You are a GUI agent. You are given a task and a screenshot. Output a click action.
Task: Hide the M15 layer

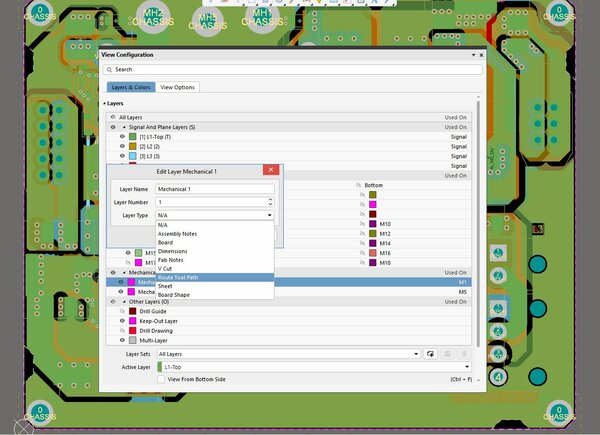128,253
